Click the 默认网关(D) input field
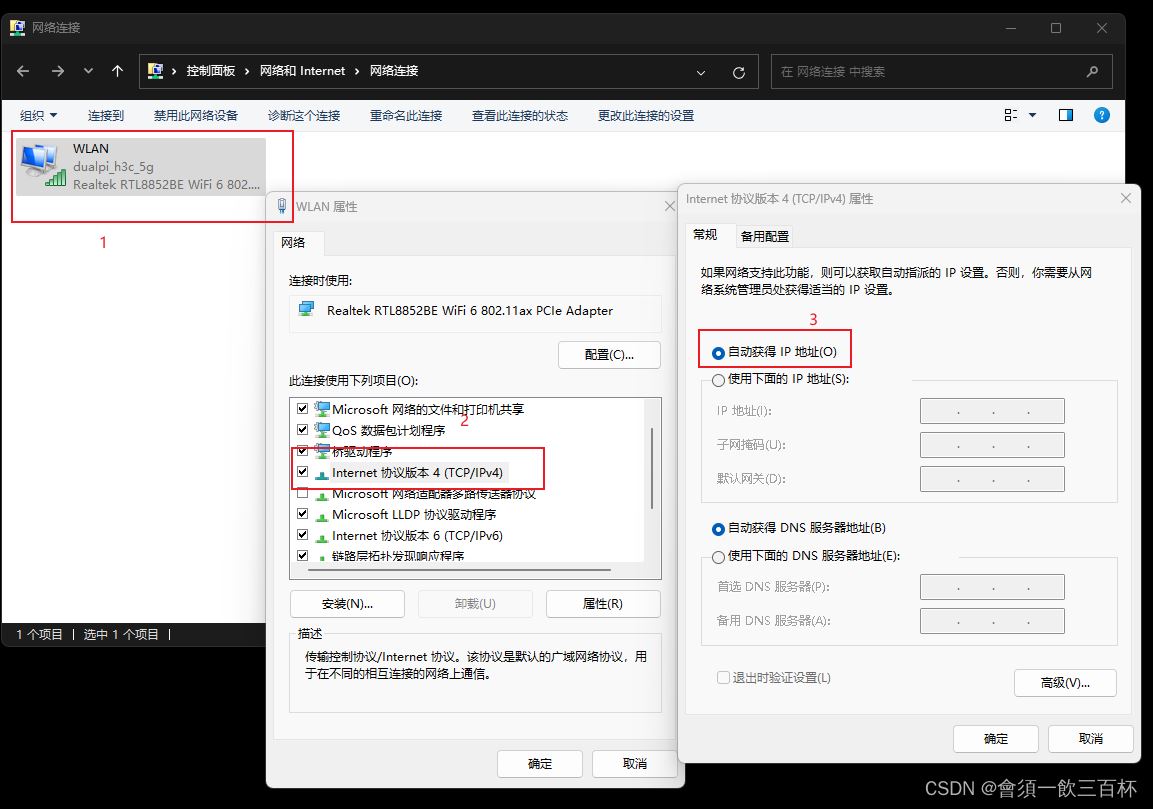The image size is (1153, 809). [992, 479]
